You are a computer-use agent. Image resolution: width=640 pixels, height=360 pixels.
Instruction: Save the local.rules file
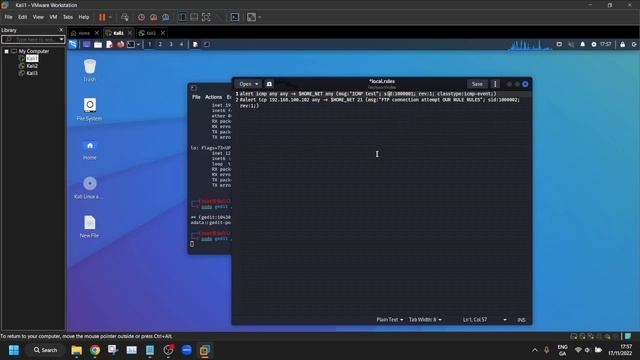[477, 84]
